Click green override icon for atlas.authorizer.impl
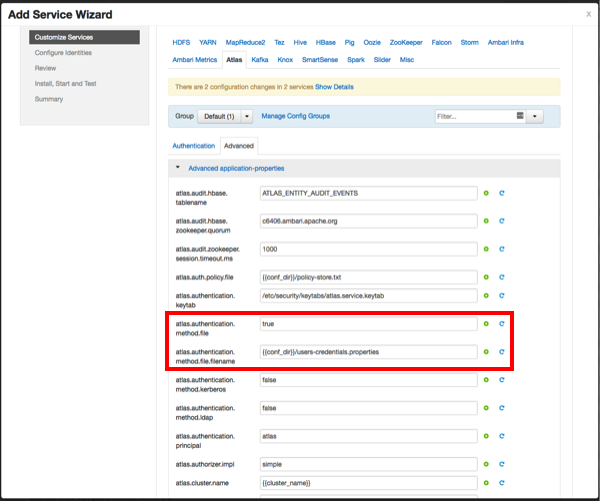The width and height of the screenshot is (600, 501). pos(486,462)
